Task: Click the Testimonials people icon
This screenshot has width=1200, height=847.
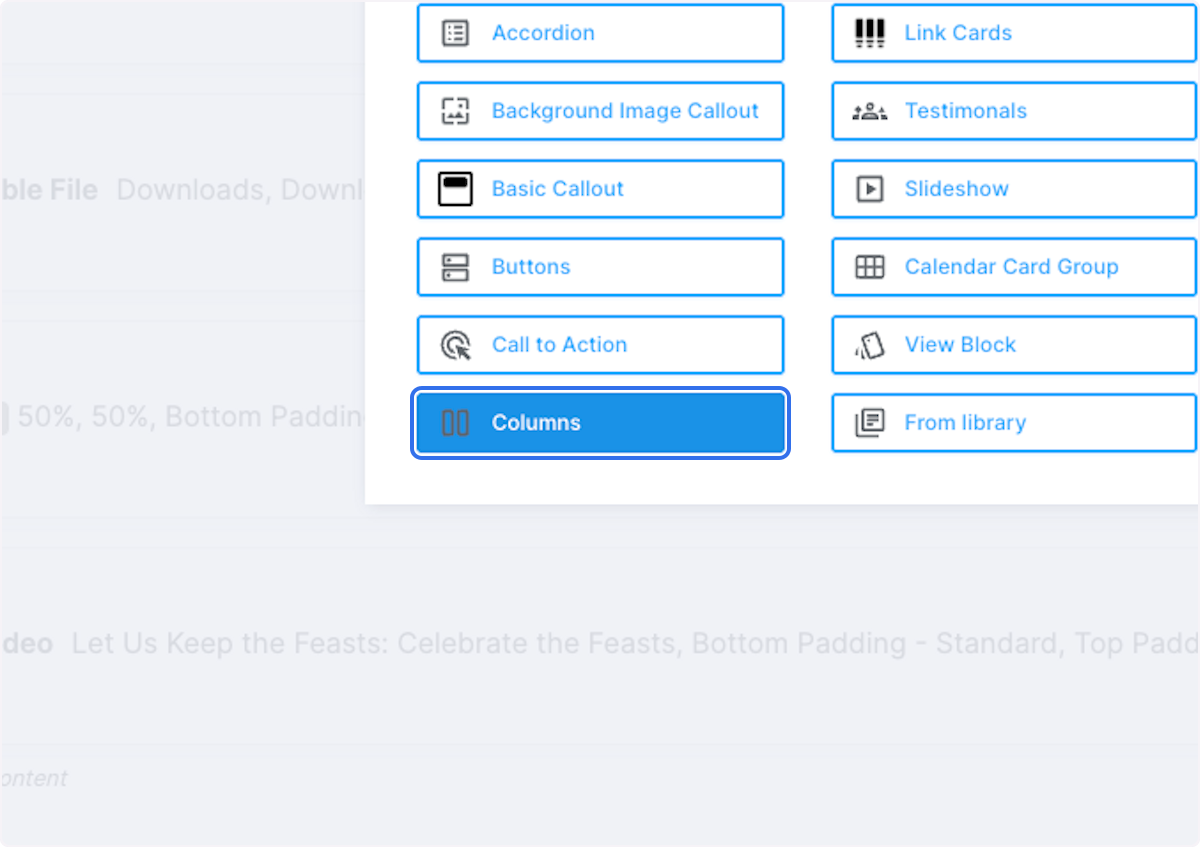Action: coord(869,110)
